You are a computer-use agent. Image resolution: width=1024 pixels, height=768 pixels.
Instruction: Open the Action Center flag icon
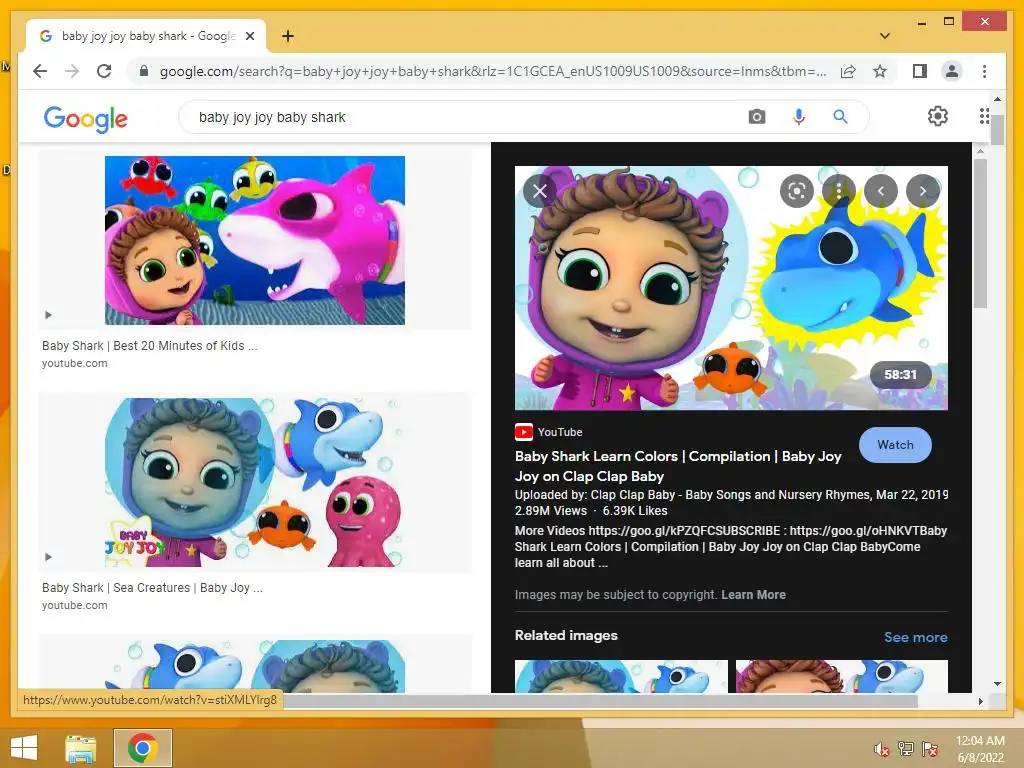[x=930, y=748]
